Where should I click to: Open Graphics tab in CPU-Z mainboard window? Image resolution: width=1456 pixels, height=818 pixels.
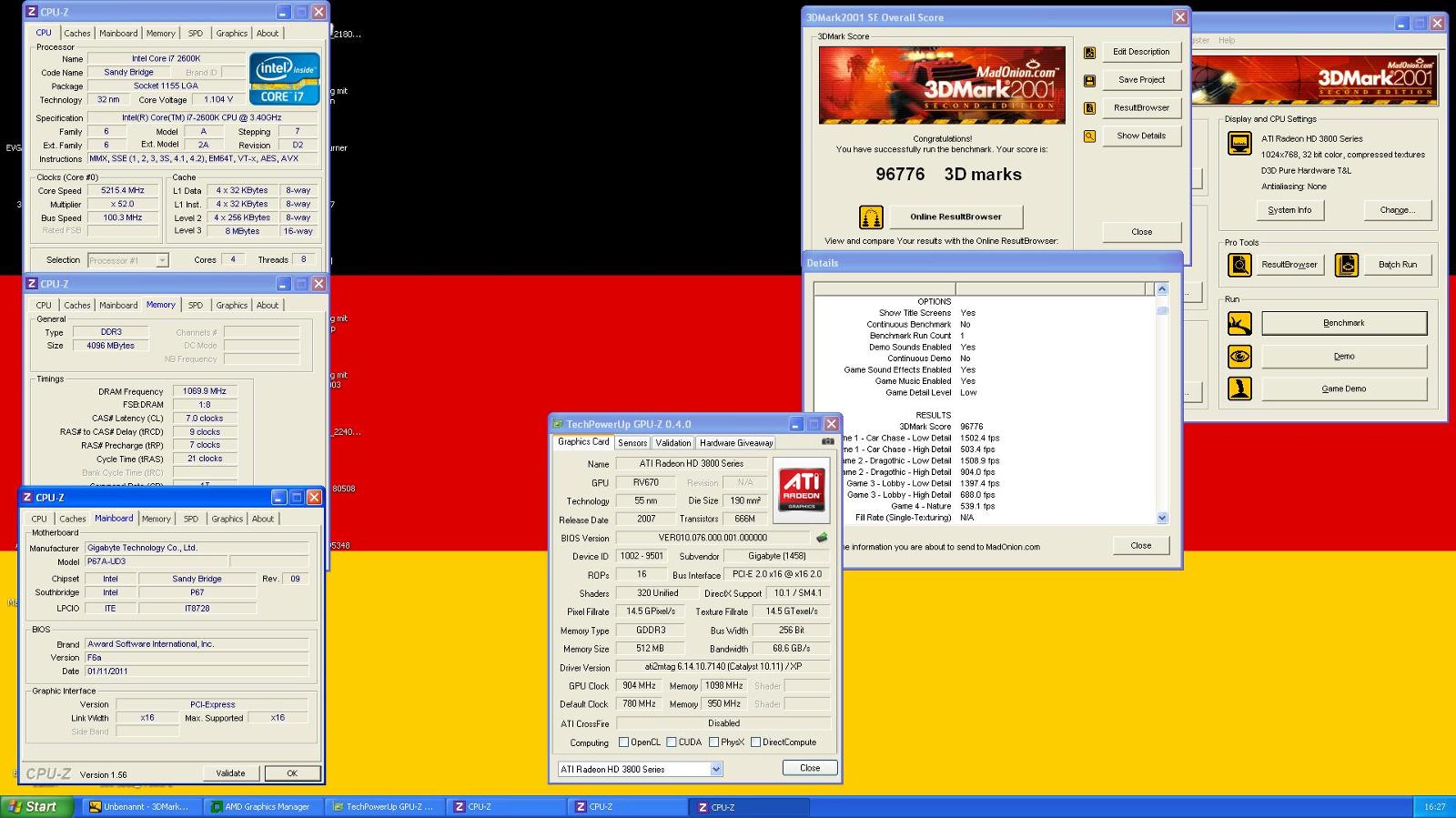(227, 519)
